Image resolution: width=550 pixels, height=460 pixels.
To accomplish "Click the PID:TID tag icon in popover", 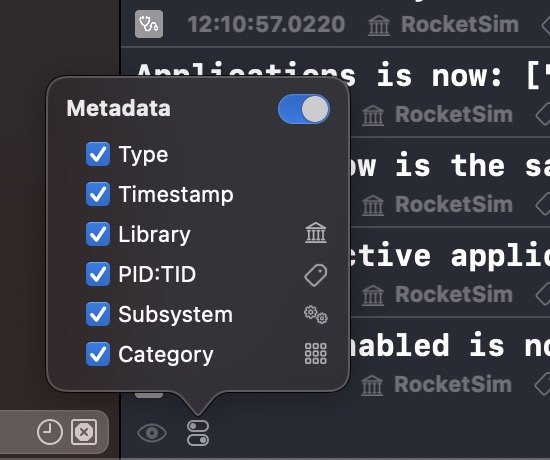I will point(316,275).
